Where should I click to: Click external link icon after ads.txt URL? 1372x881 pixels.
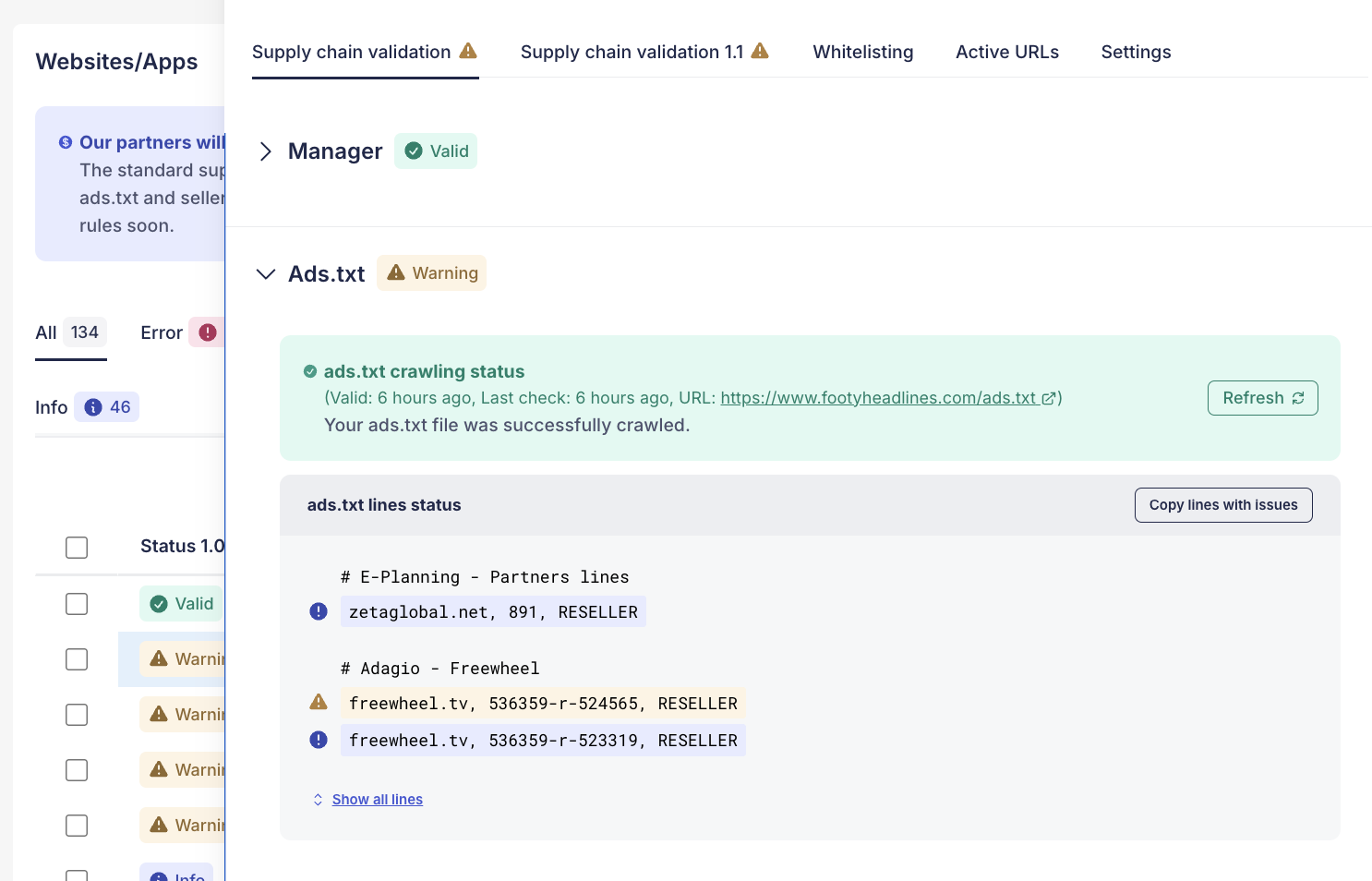[x=1049, y=398]
